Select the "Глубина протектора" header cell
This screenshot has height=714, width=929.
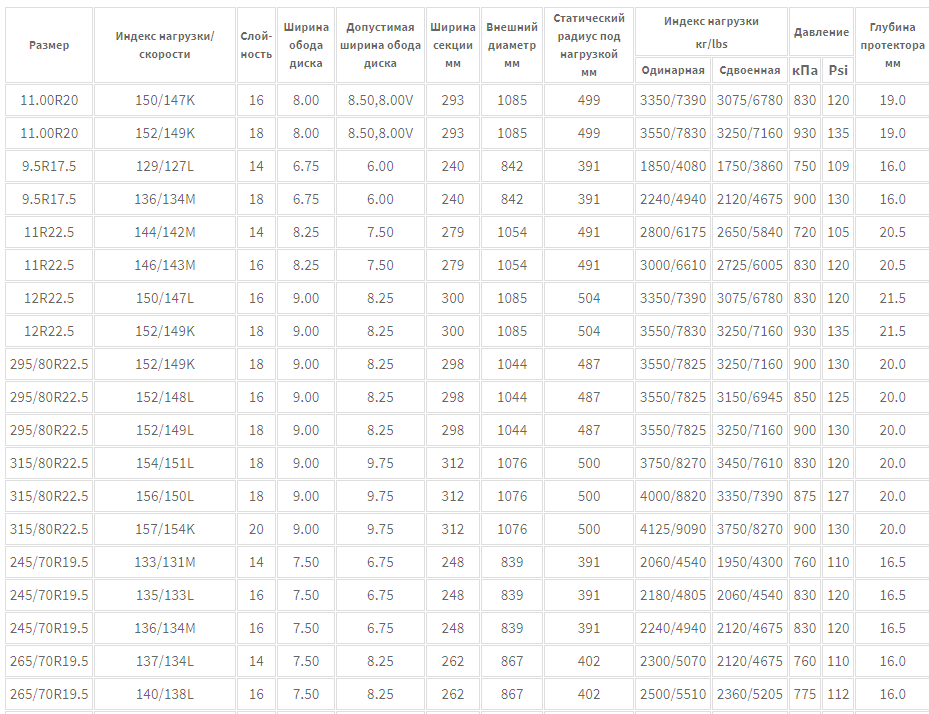tap(892, 45)
